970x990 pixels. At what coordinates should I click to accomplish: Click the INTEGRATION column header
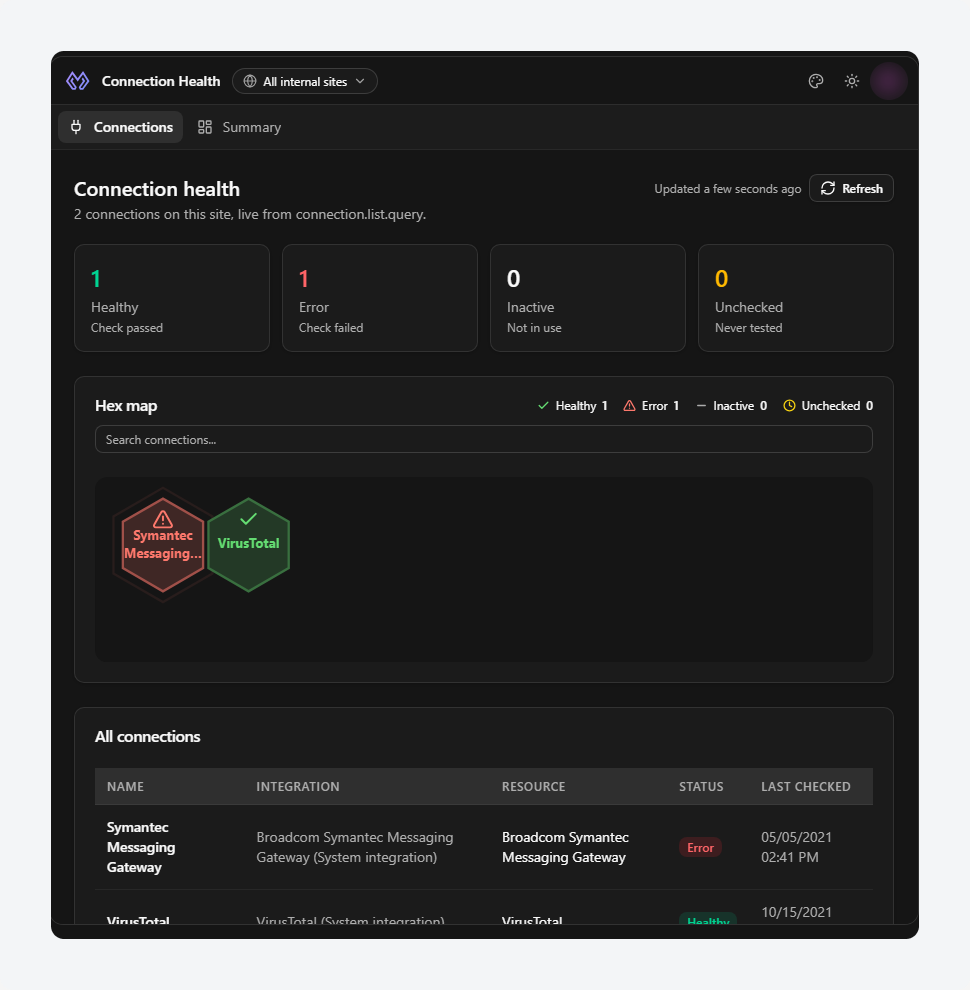(x=298, y=787)
